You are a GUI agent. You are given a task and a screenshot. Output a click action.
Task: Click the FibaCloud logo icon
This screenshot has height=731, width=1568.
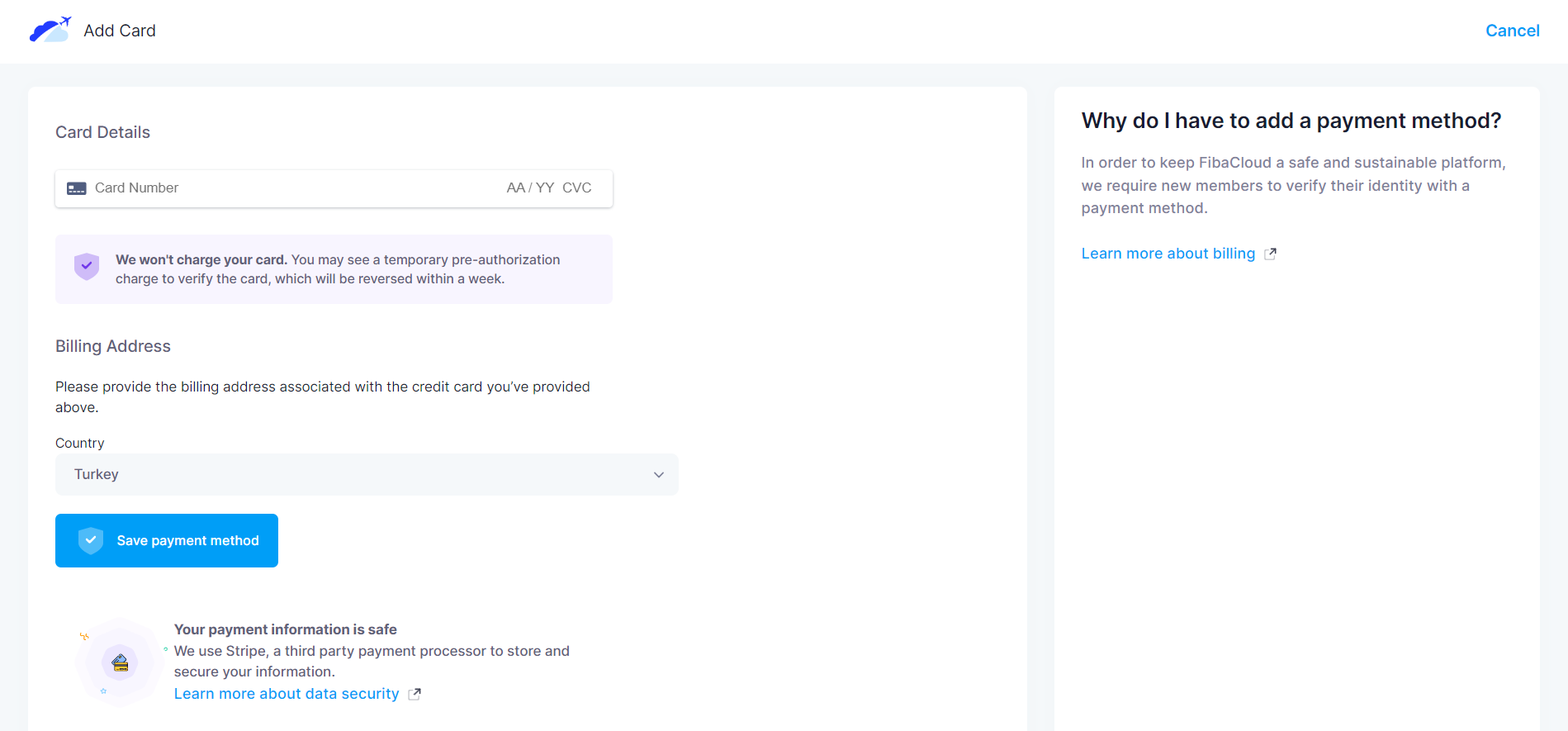point(50,30)
